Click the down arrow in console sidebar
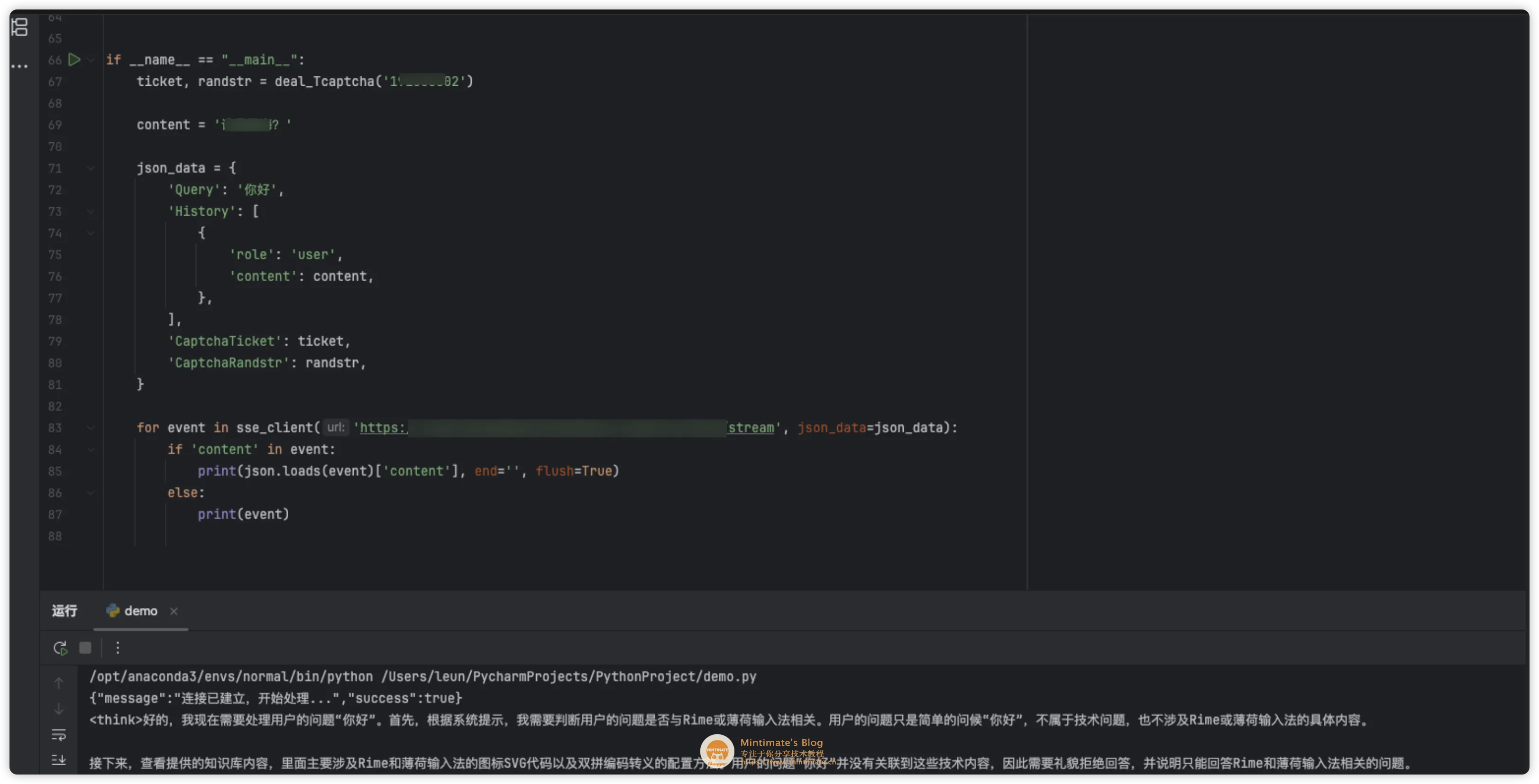 click(x=58, y=709)
